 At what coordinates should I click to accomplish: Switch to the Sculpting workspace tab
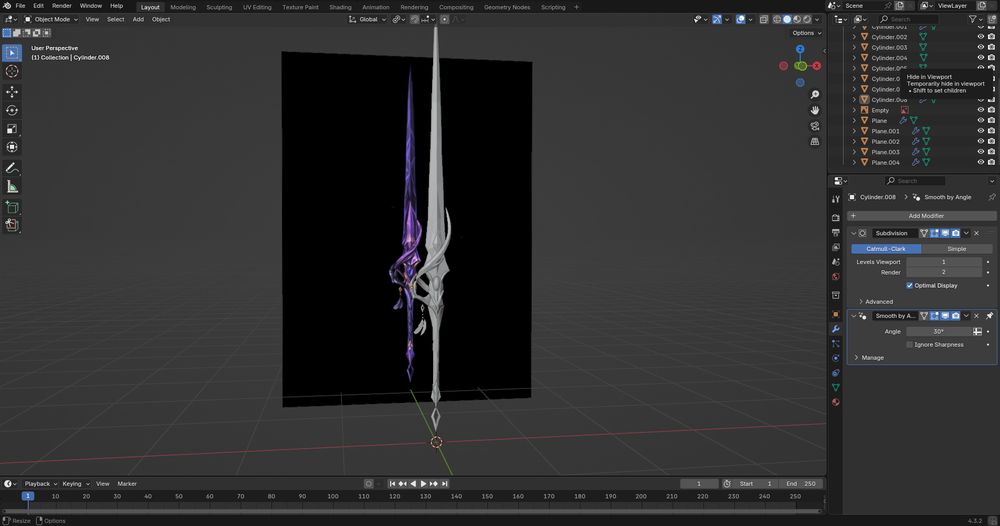point(218,7)
